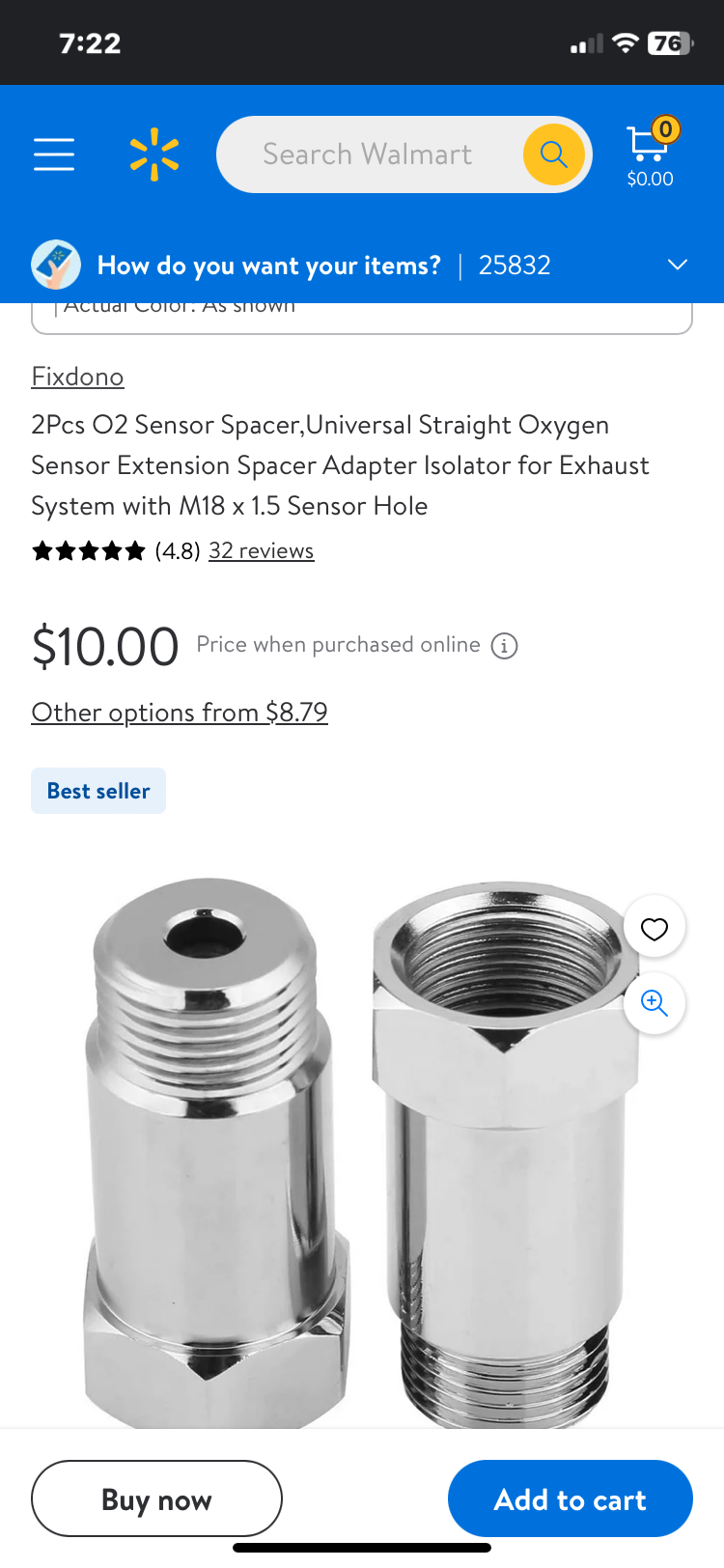Image resolution: width=724 pixels, height=1568 pixels.
Task: Open the Fixdono brand link
Action: [x=77, y=377]
